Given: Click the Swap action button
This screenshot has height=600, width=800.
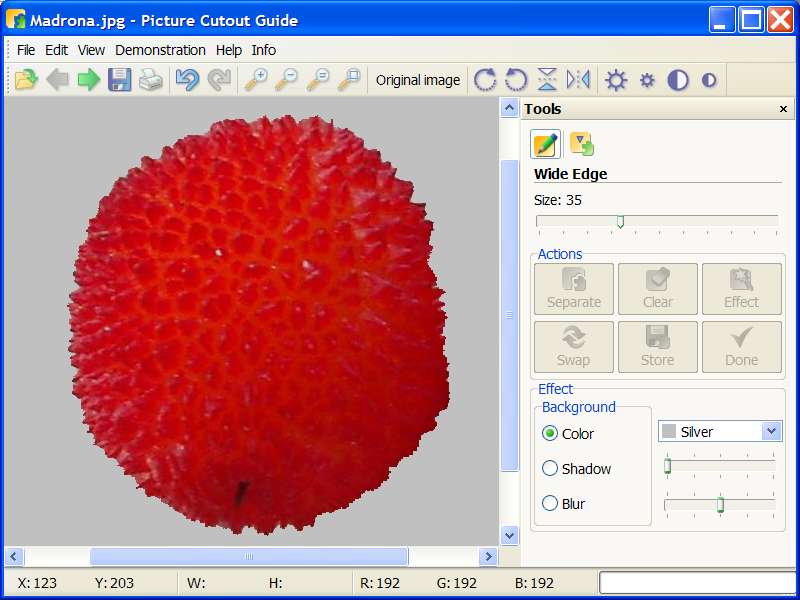Looking at the screenshot, I should point(573,347).
